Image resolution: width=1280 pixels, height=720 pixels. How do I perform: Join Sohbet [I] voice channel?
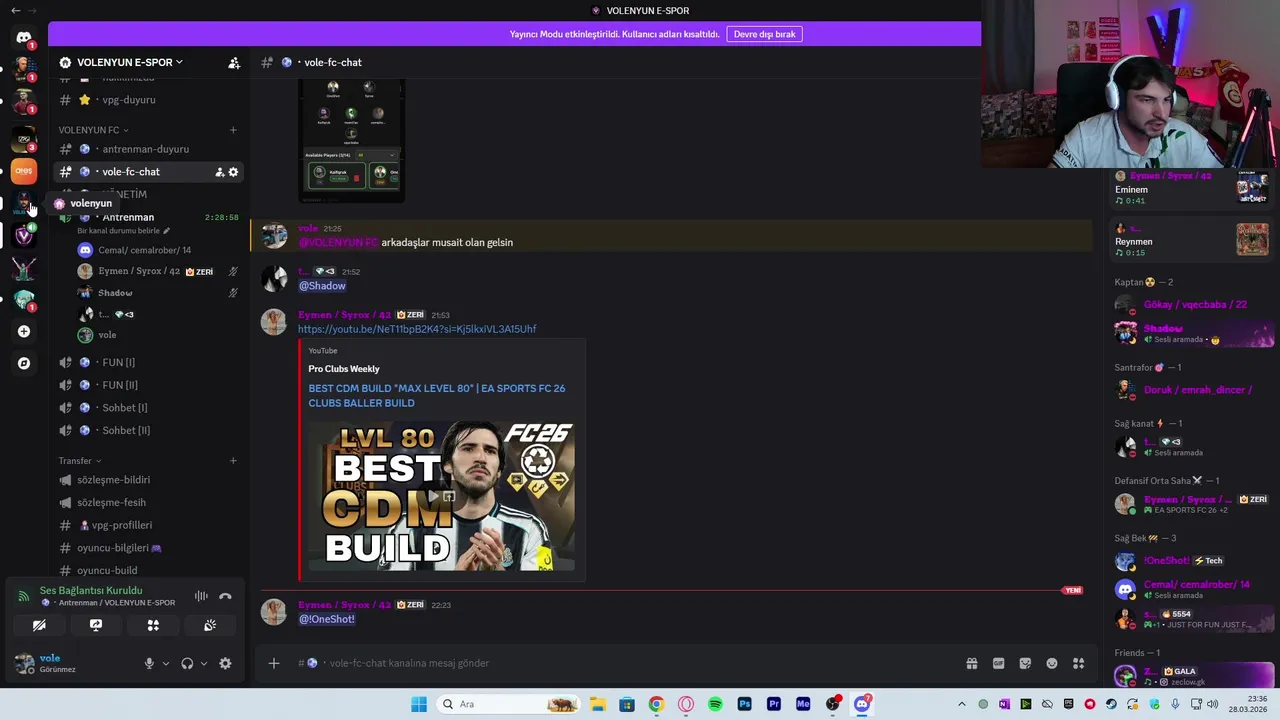pos(148,408)
